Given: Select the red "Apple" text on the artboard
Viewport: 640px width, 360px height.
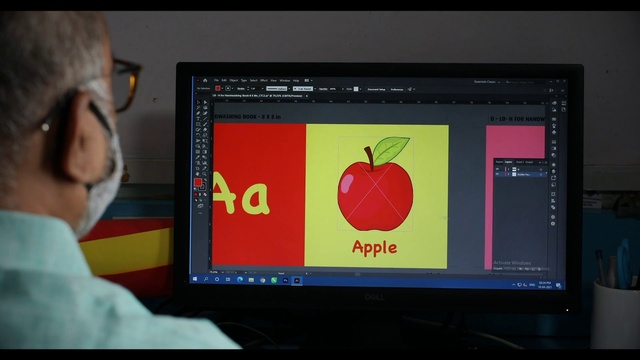Looking at the screenshot, I should click(375, 248).
